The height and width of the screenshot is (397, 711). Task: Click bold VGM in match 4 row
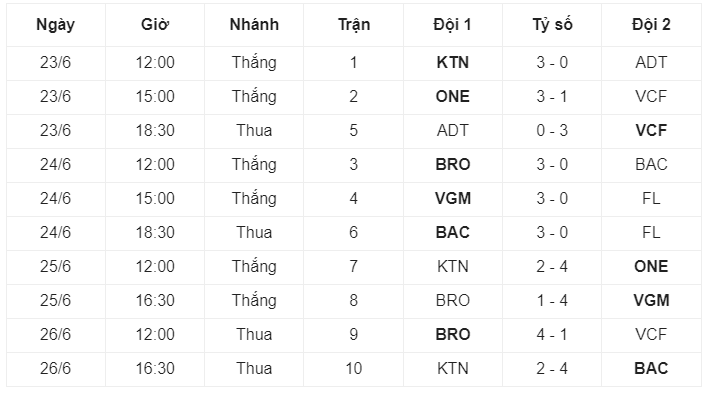point(453,198)
